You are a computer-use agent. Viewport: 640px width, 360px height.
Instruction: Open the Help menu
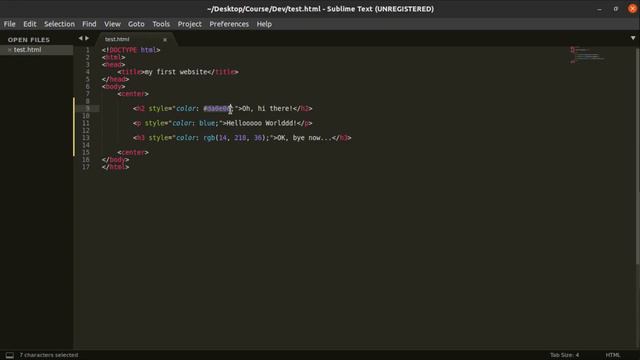(264, 24)
